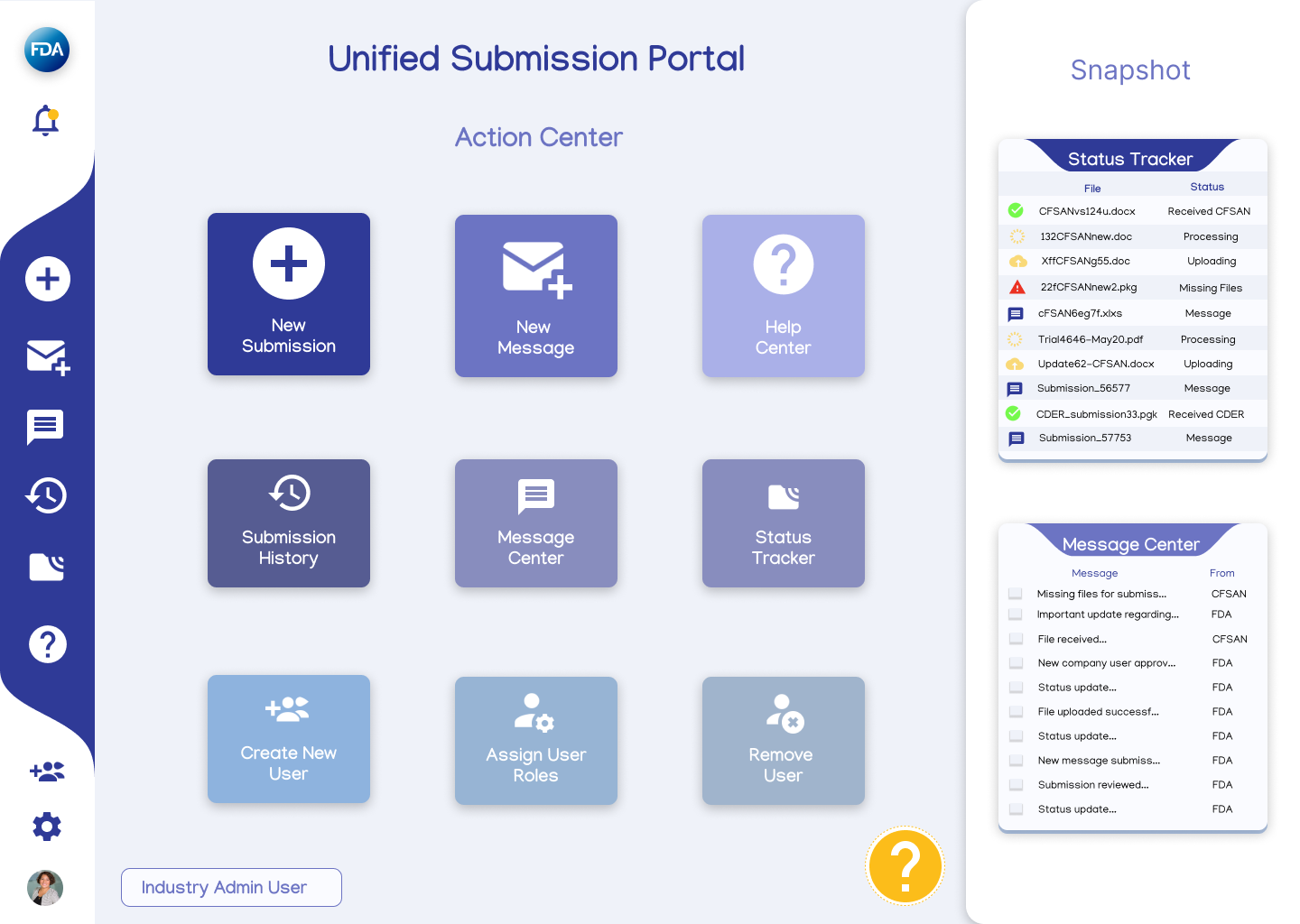Open the Help Center tile
Viewport: 1300px width, 924px height.
pyautogui.click(x=783, y=296)
